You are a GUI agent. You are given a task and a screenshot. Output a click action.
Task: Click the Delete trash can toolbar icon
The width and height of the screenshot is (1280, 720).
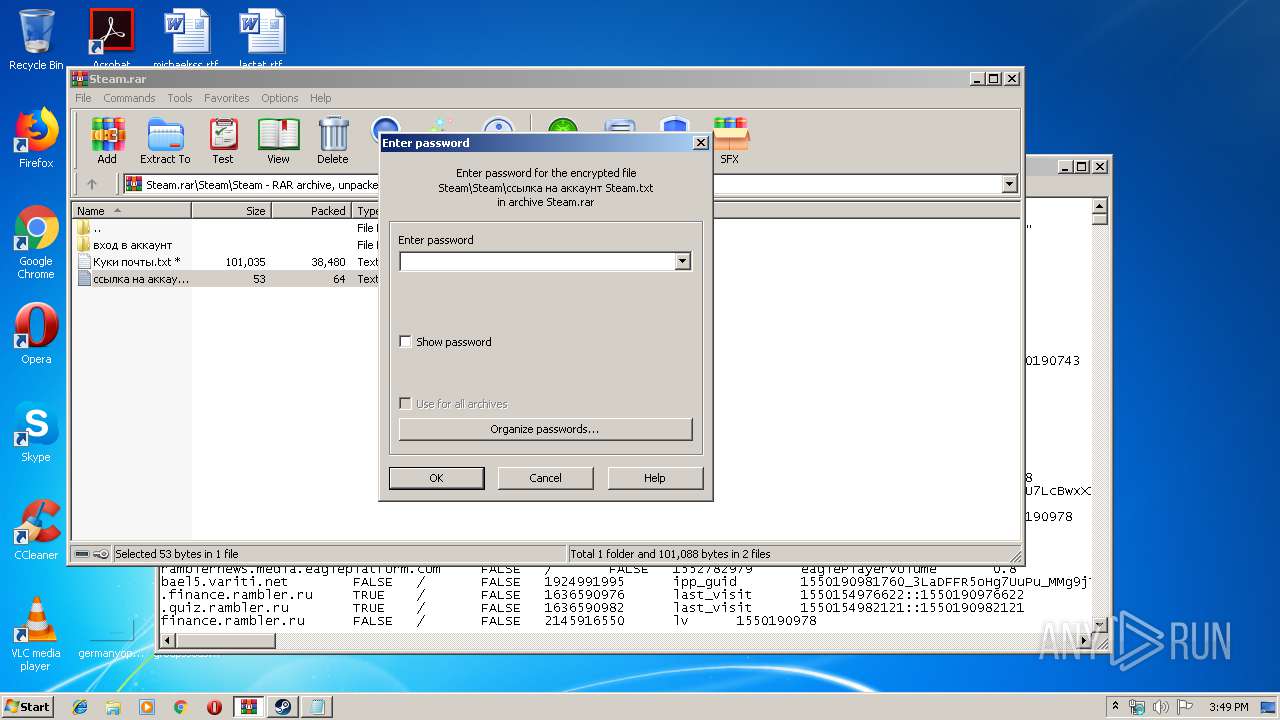point(333,141)
